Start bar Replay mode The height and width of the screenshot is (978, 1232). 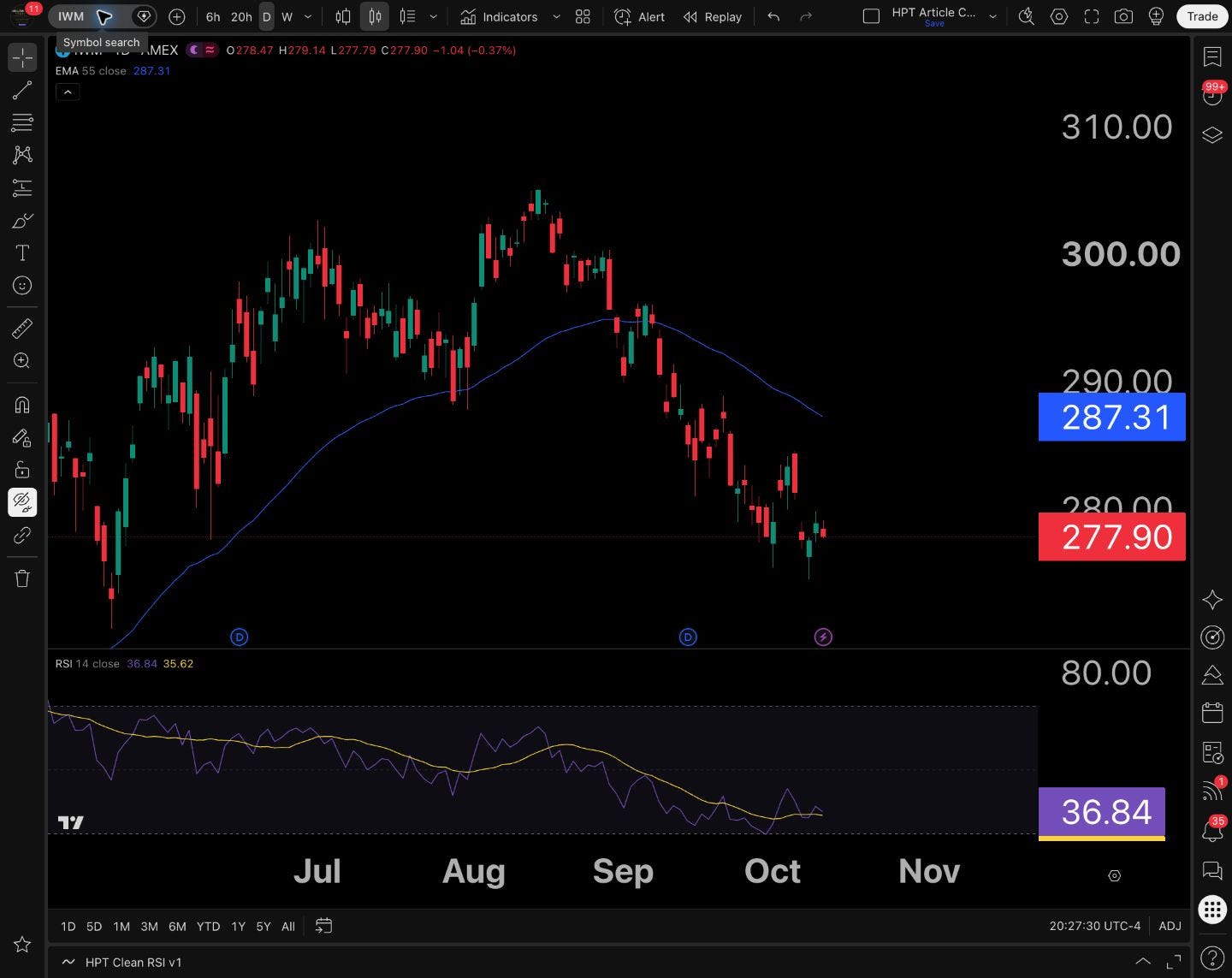pos(713,16)
